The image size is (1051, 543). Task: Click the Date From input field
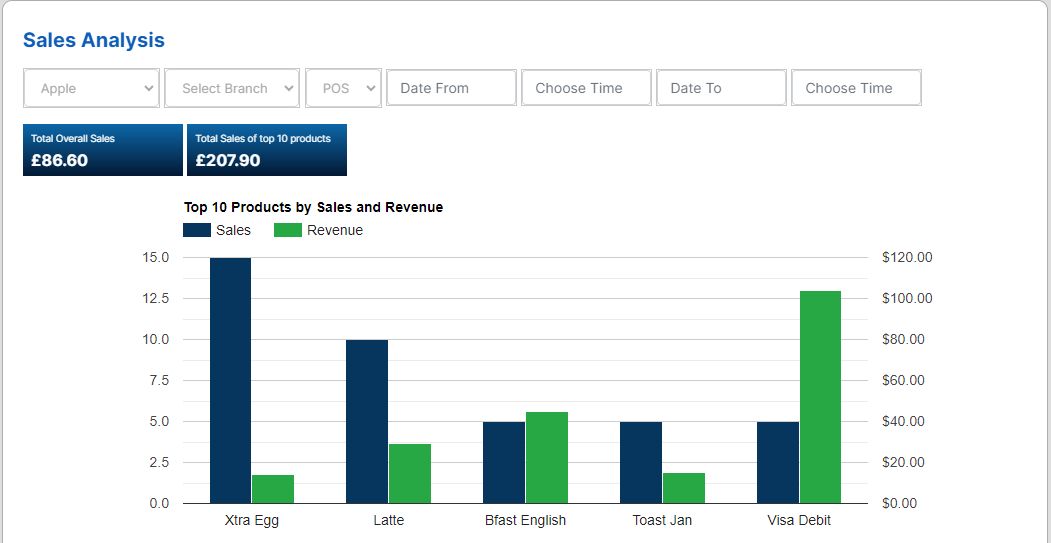pos(451,88)
